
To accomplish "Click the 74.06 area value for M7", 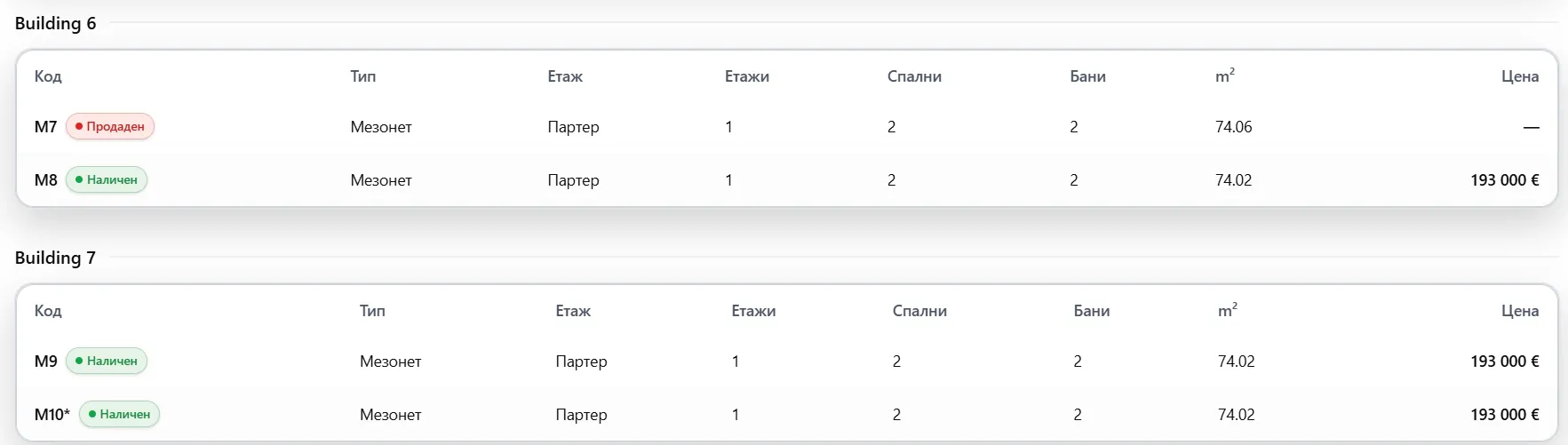I will click(x=1234, y=127).
